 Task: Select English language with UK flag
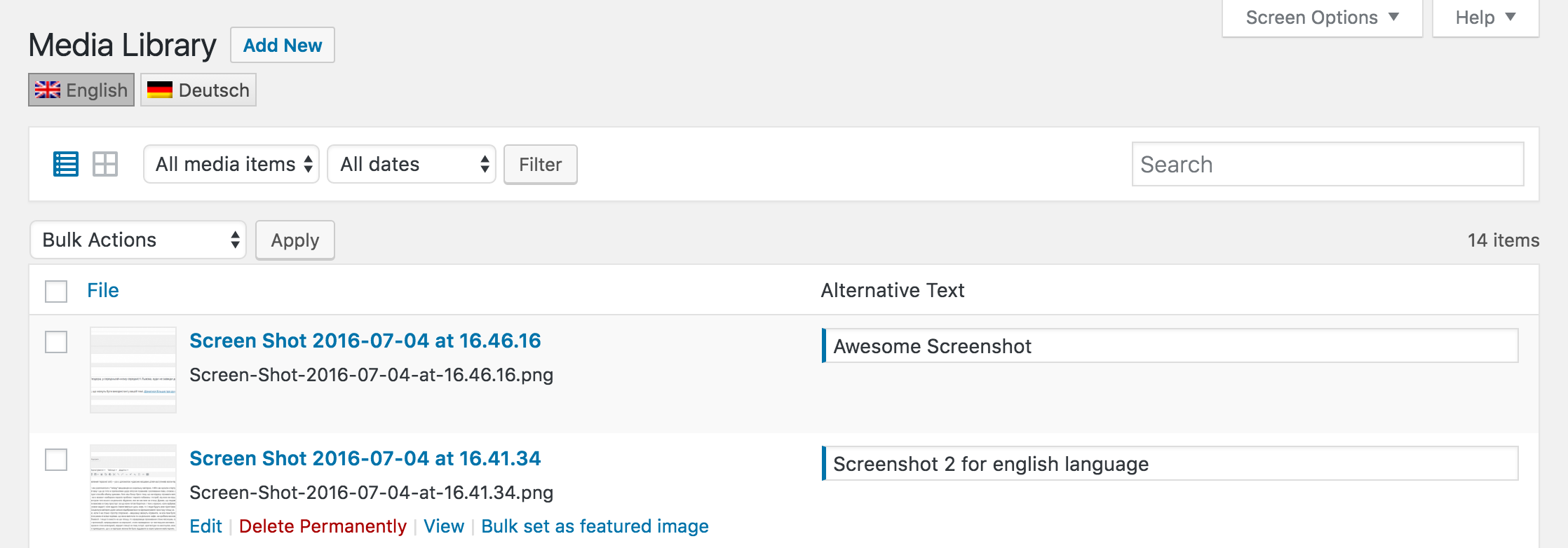tap(81, 90)
